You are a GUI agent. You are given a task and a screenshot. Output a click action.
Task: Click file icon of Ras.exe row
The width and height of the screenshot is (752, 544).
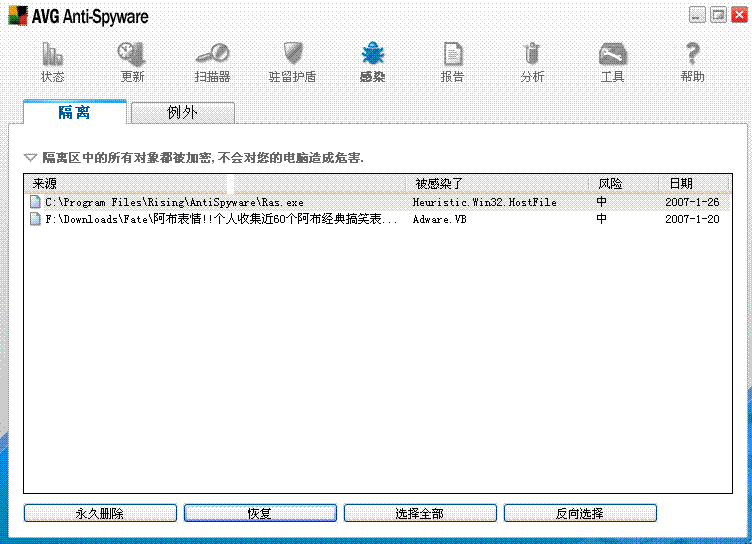pos(35,202)
